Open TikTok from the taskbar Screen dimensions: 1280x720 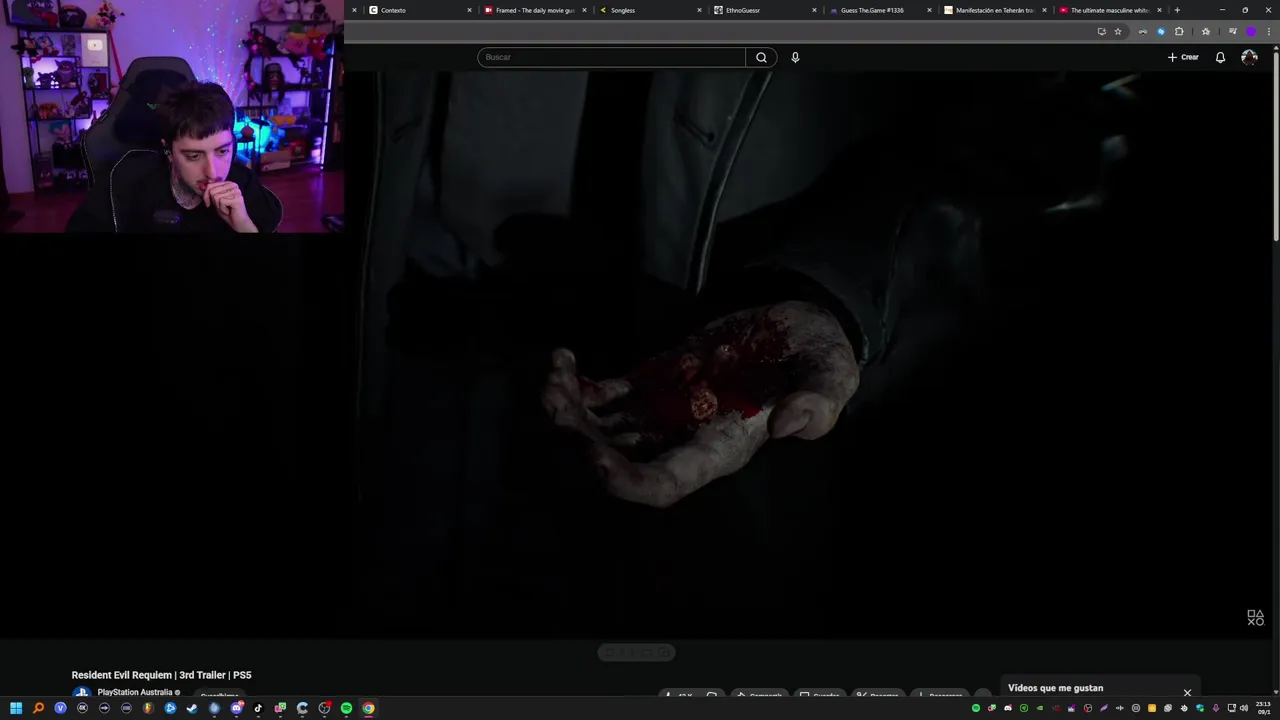pos(258,708)
